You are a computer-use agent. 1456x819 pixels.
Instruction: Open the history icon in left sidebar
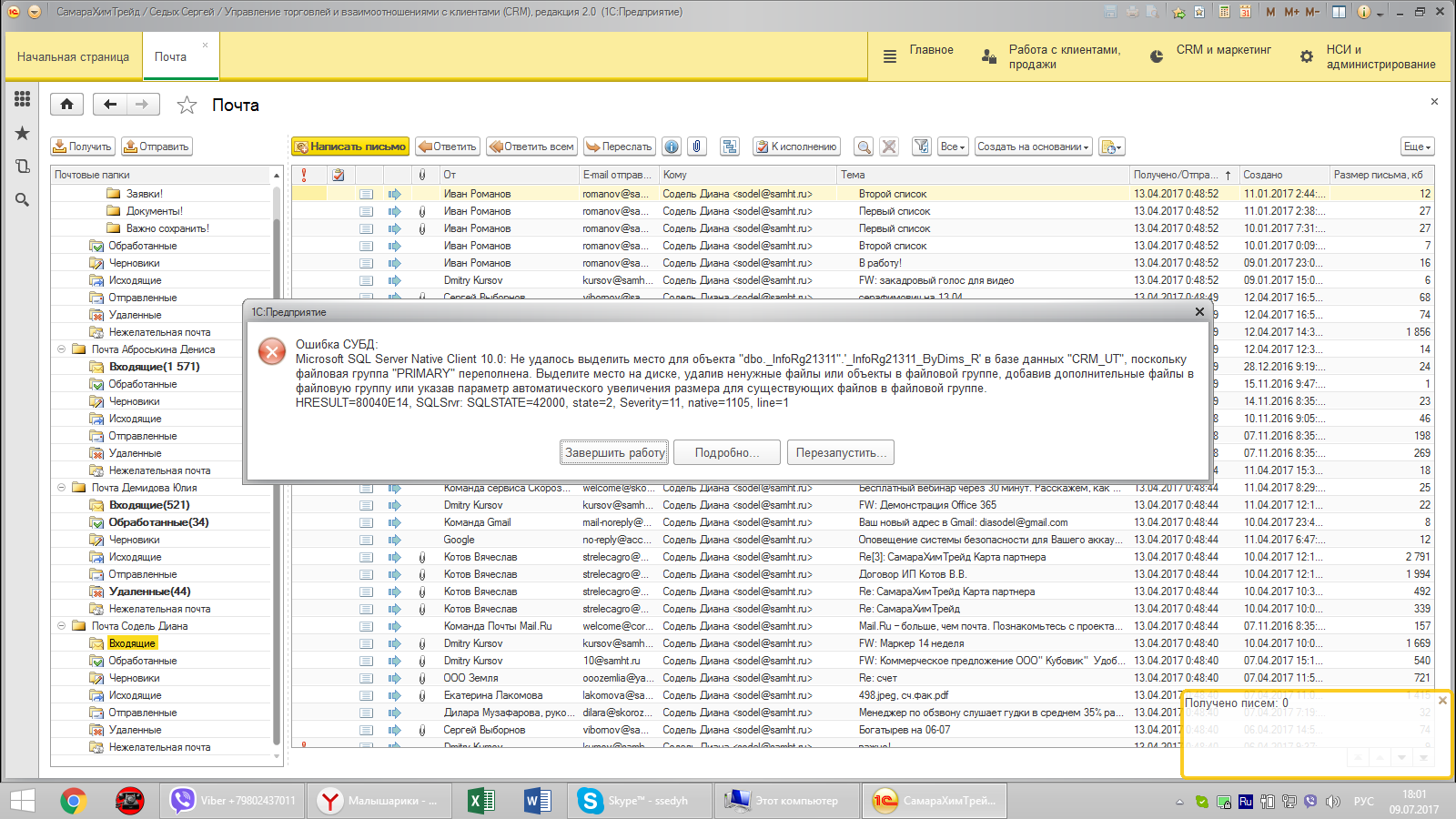[x=23, y=167]
